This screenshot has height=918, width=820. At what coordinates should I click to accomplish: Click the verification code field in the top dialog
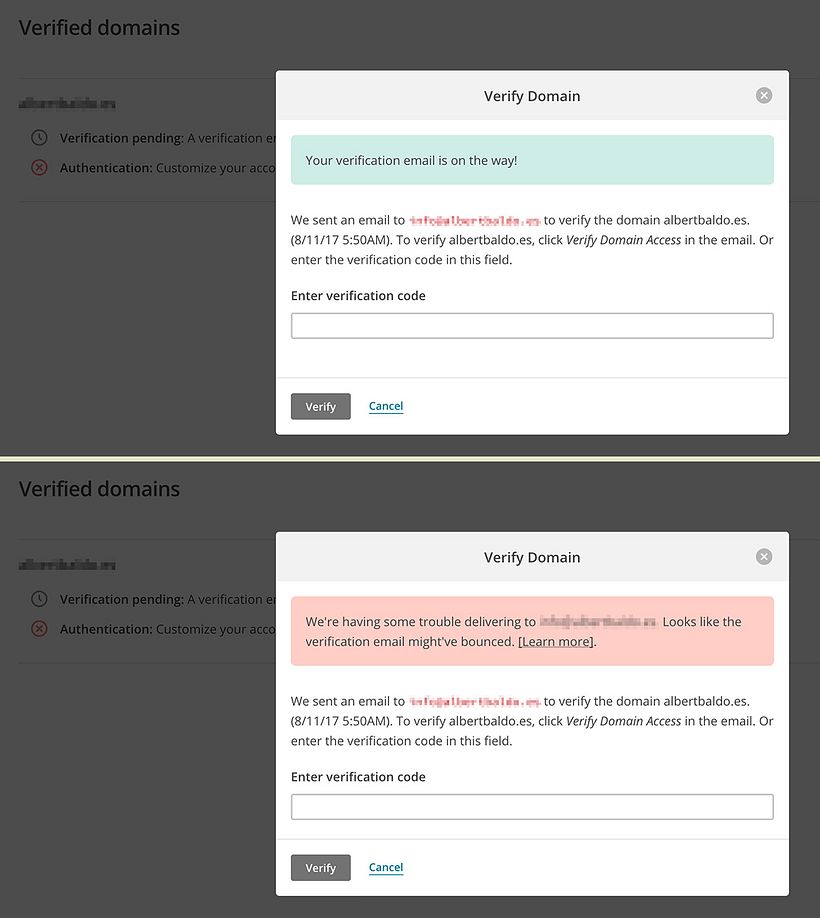point(531,325)
